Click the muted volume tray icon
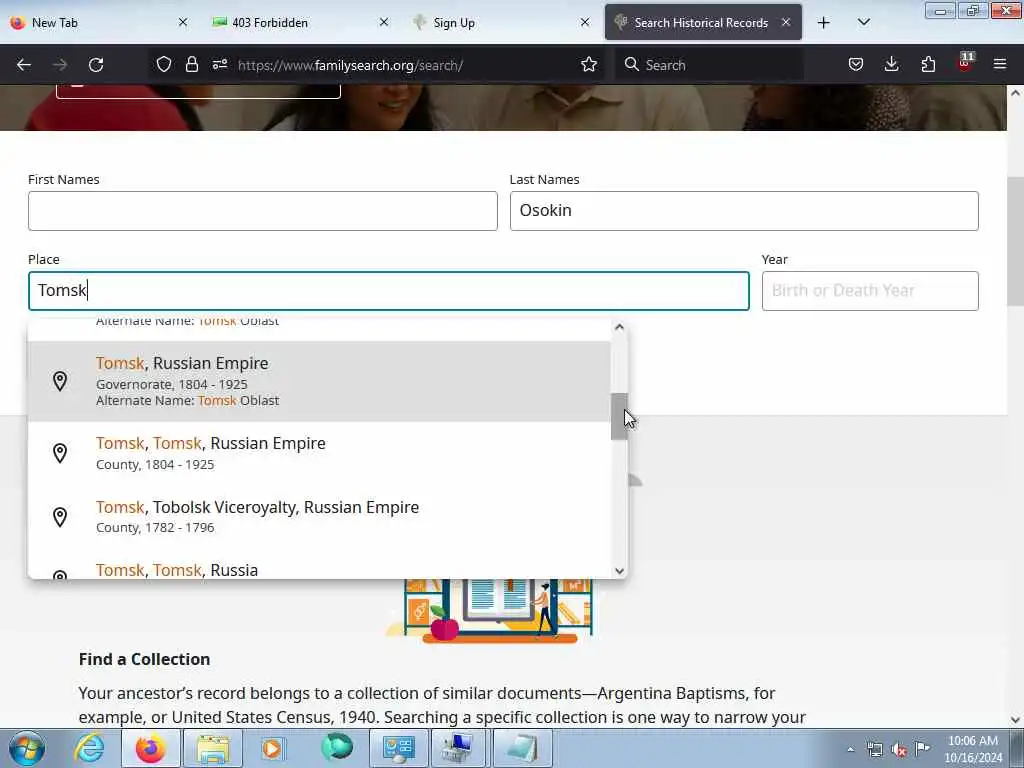 (899, 750)
